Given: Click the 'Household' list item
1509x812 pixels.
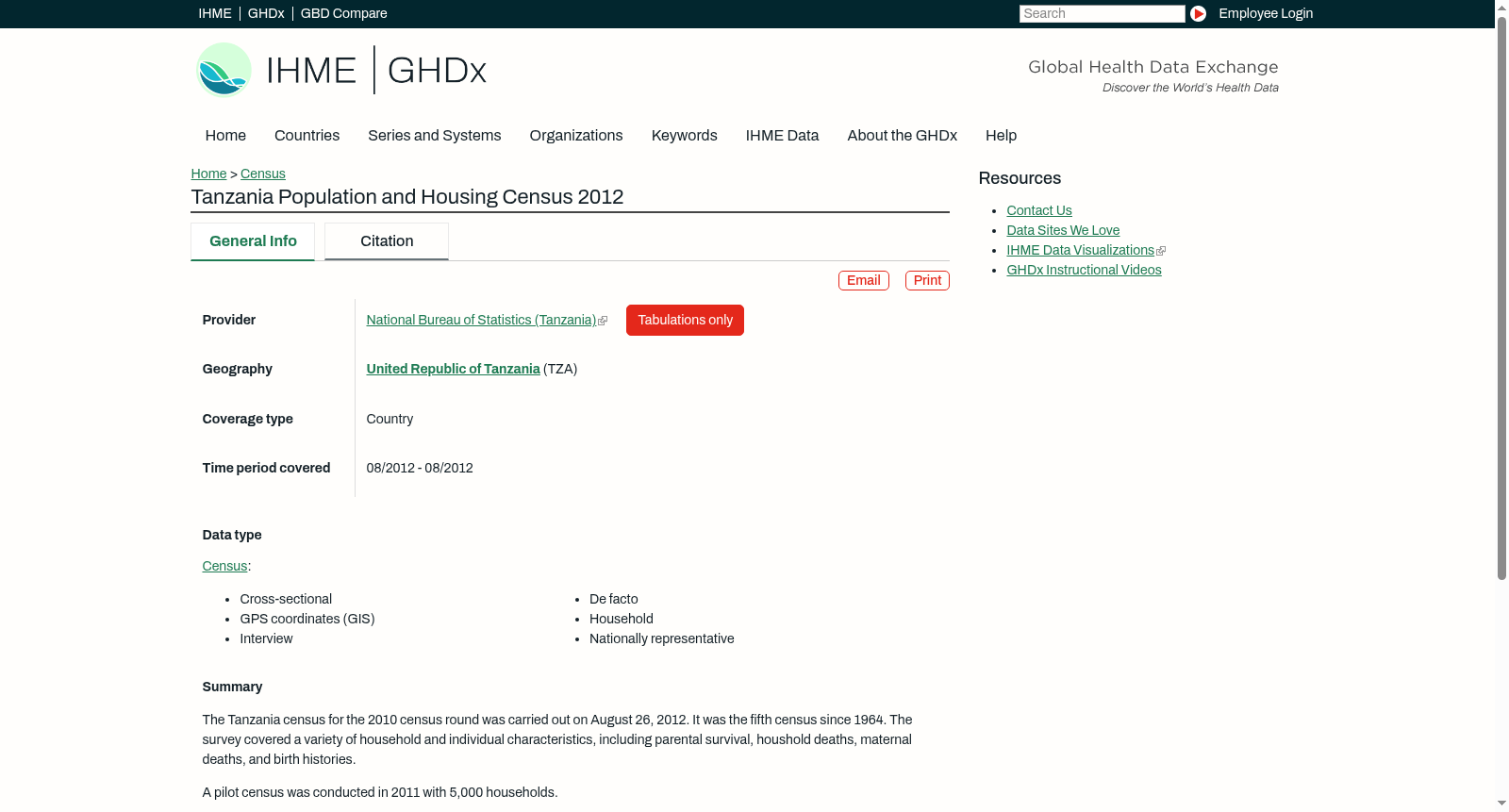Looking at the screenshot, I should tap(621, 619).
